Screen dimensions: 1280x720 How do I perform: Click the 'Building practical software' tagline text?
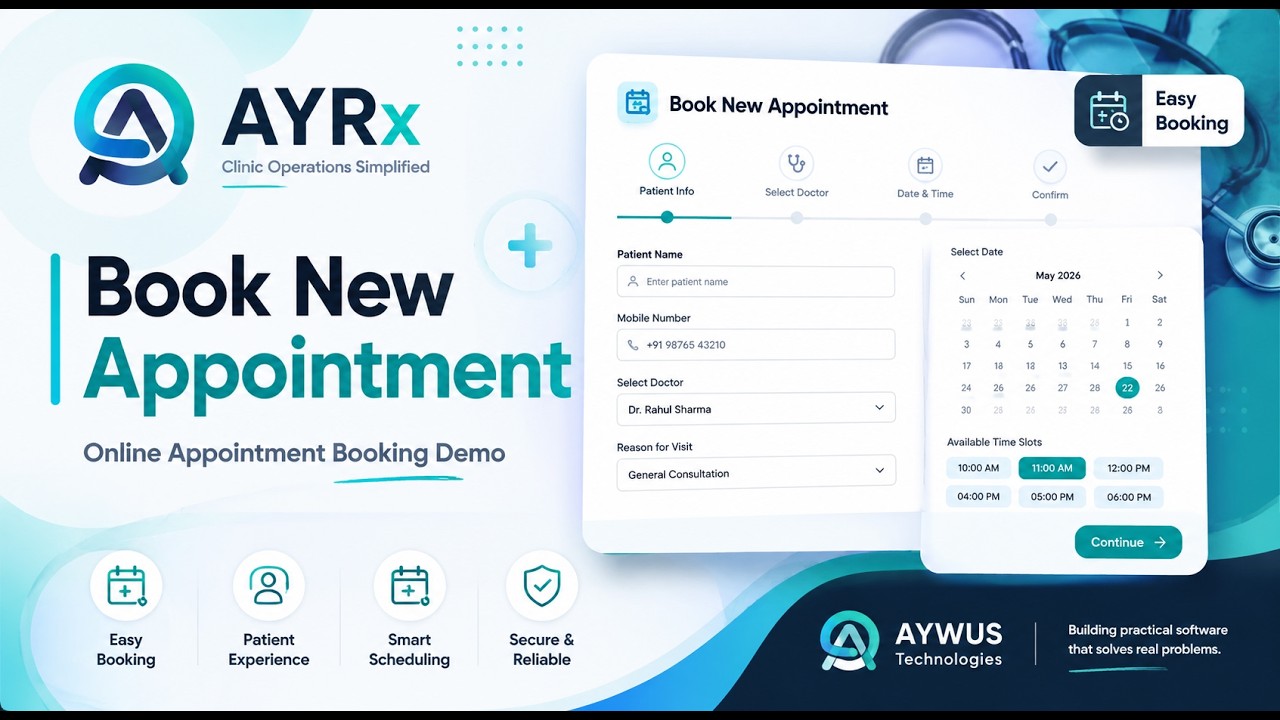1148,630
